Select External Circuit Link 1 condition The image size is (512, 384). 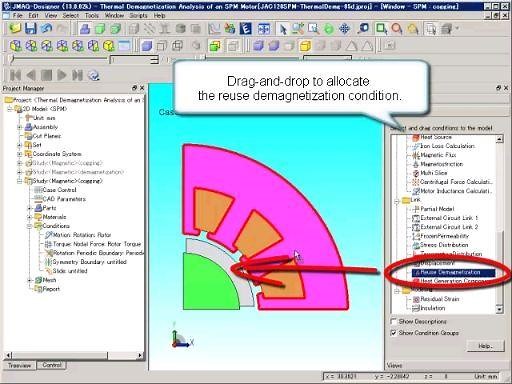click(449, 218)
